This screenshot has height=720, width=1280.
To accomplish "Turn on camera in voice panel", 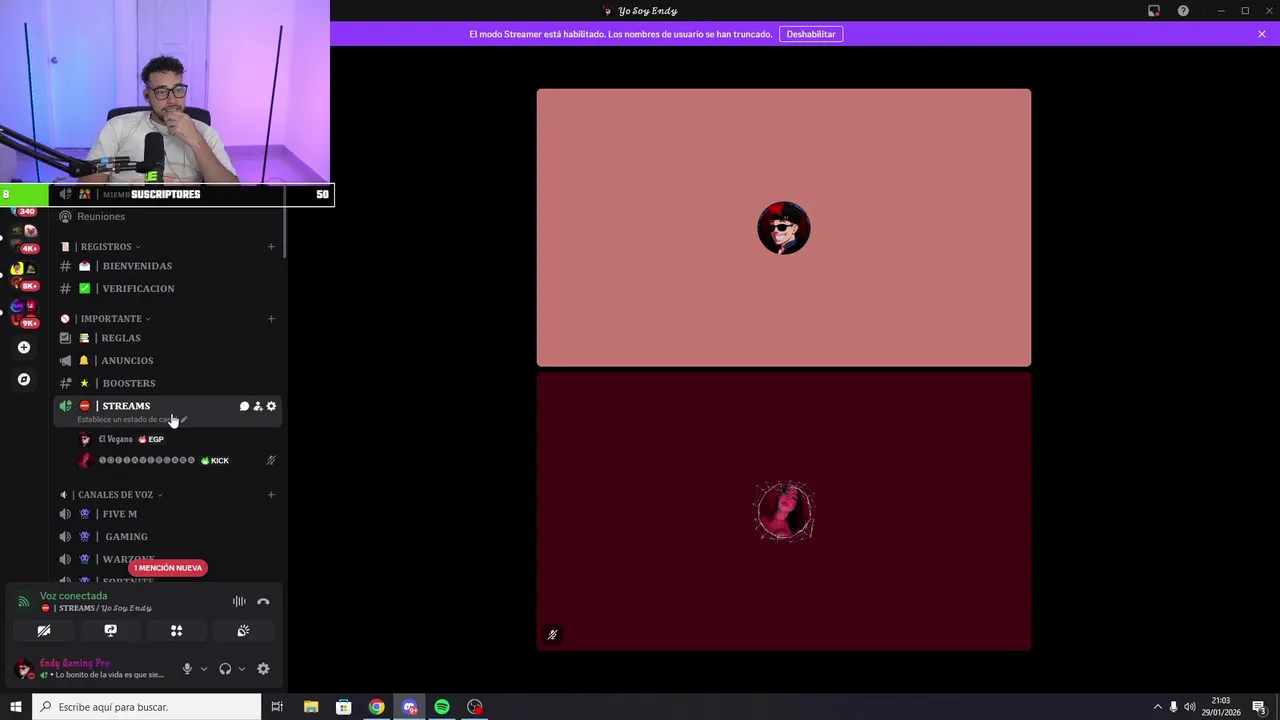I will pos(44,631).
